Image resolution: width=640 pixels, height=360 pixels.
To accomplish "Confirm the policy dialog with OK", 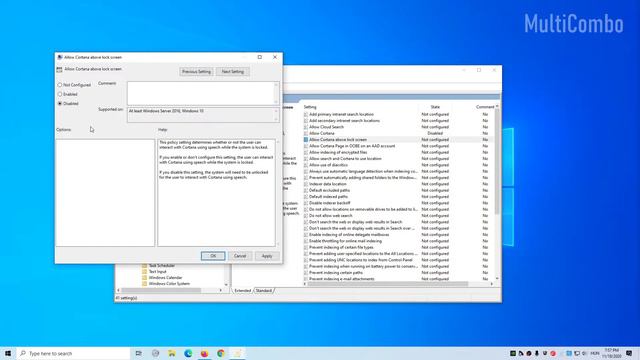I will pos(213,256).
